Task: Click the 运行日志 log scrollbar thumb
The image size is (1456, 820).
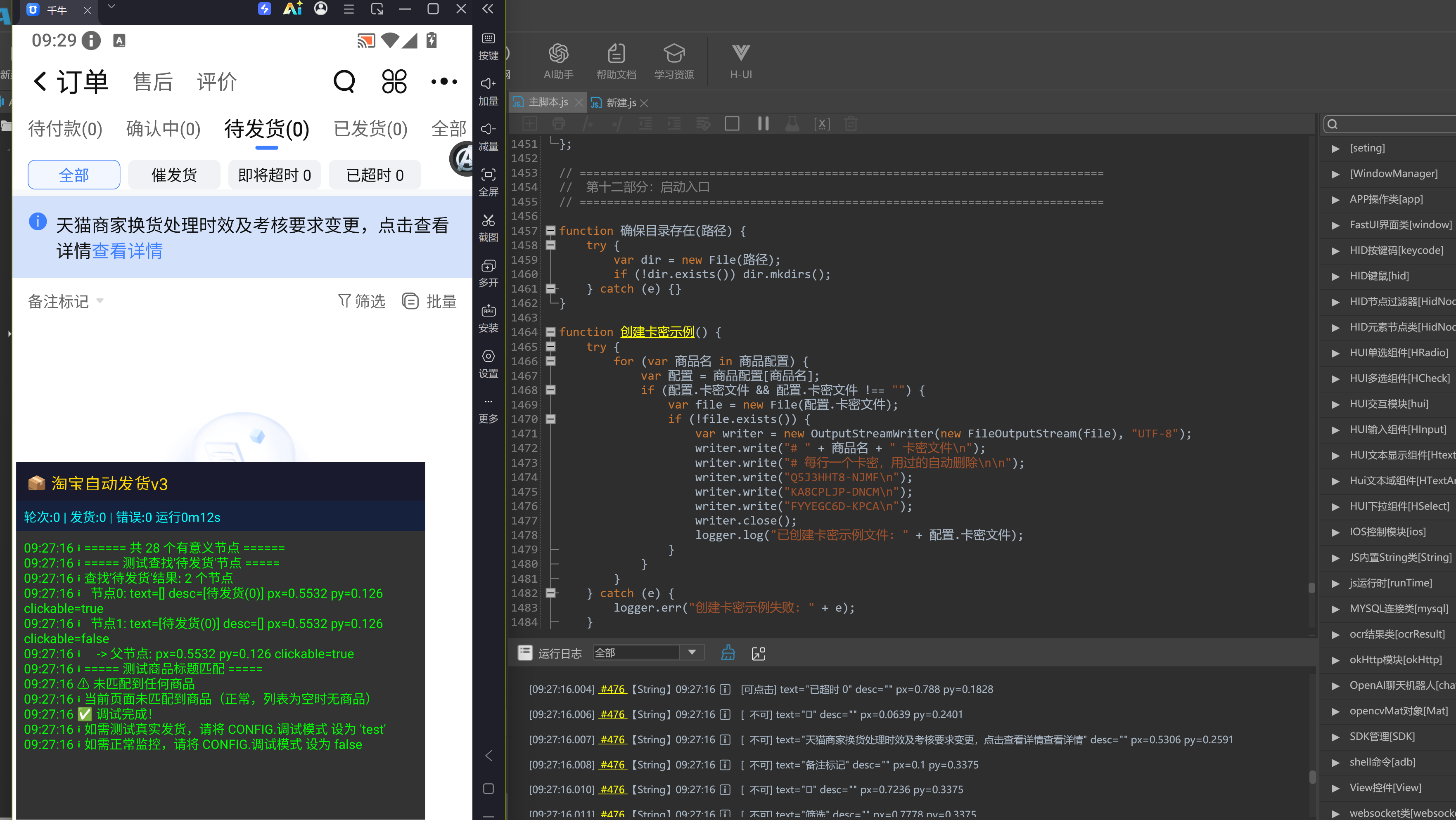Action: click(x=1311, y=777)
